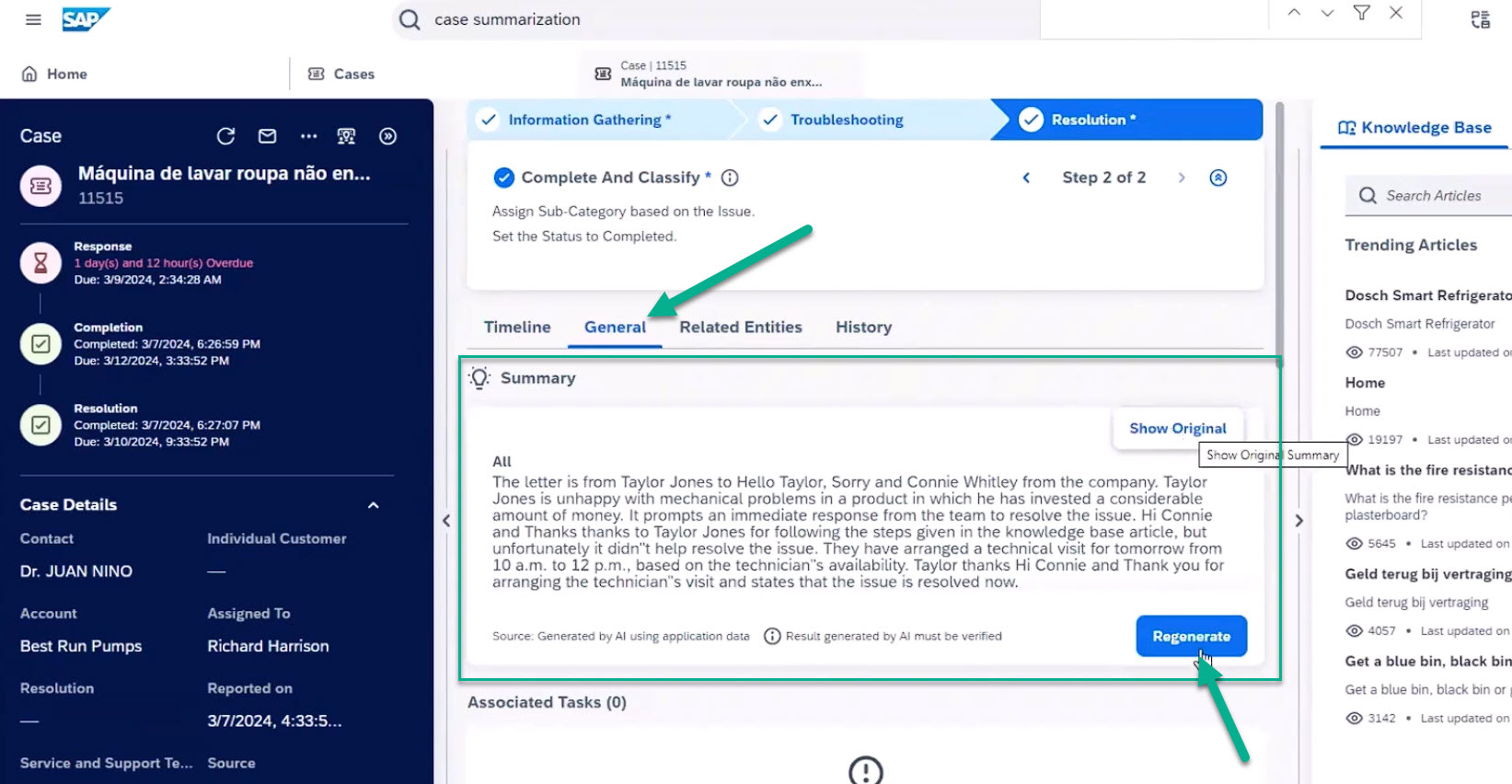Click the Show Original button
1512x784 pixels.
coord(1178,429)
